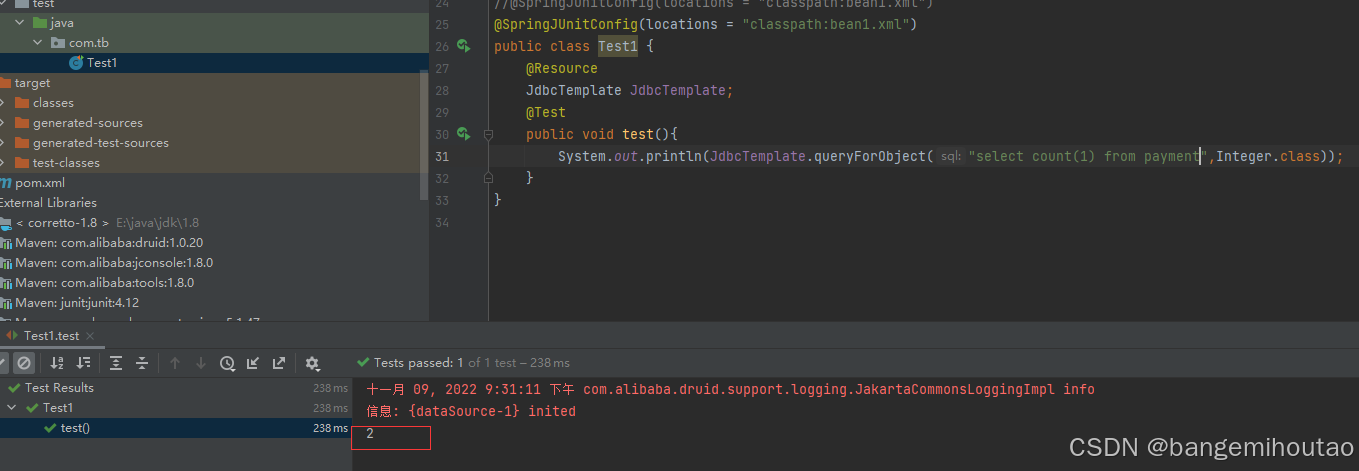
Task: Click the project tree vertical scrollbar
Action: coord(424,135)
